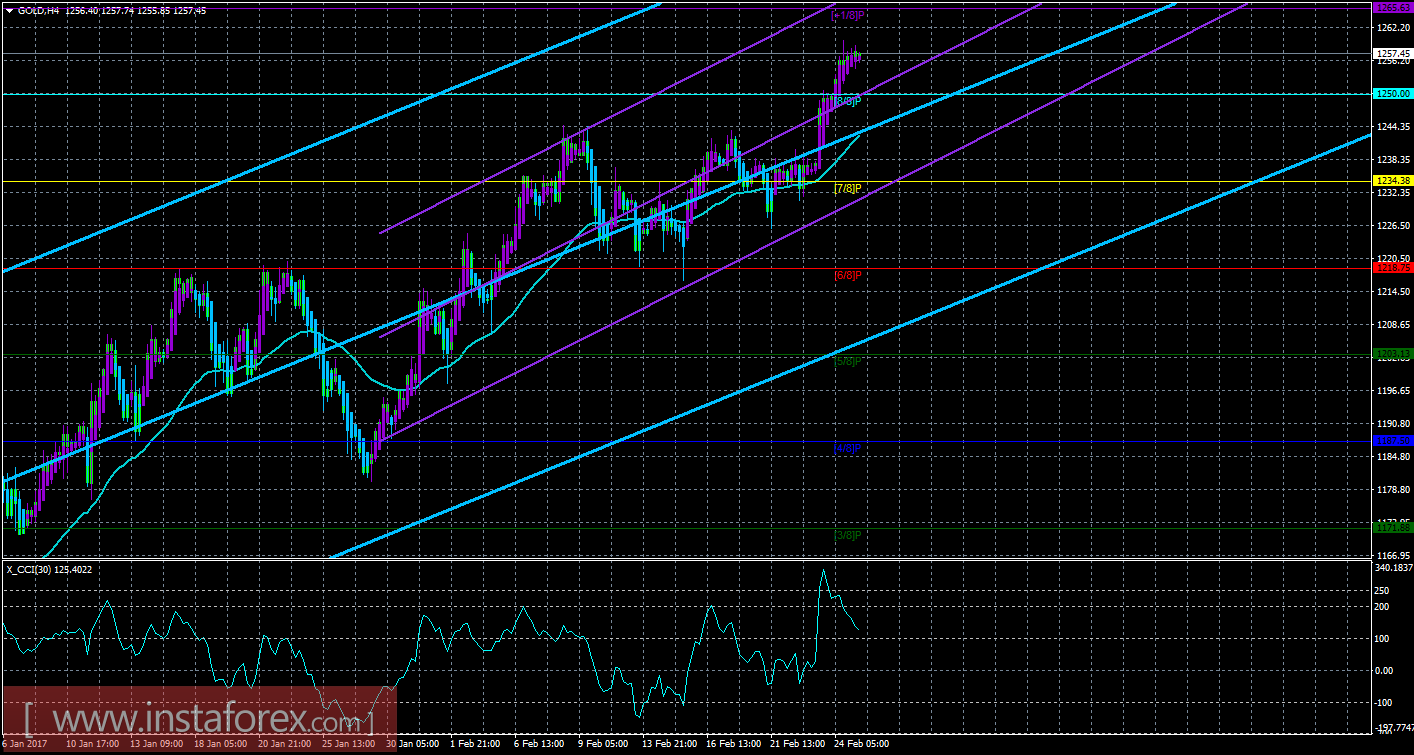Select the GOLD,H4 symbol title
The height and width of the screenshot is (755, 1414).
(39, 10)
